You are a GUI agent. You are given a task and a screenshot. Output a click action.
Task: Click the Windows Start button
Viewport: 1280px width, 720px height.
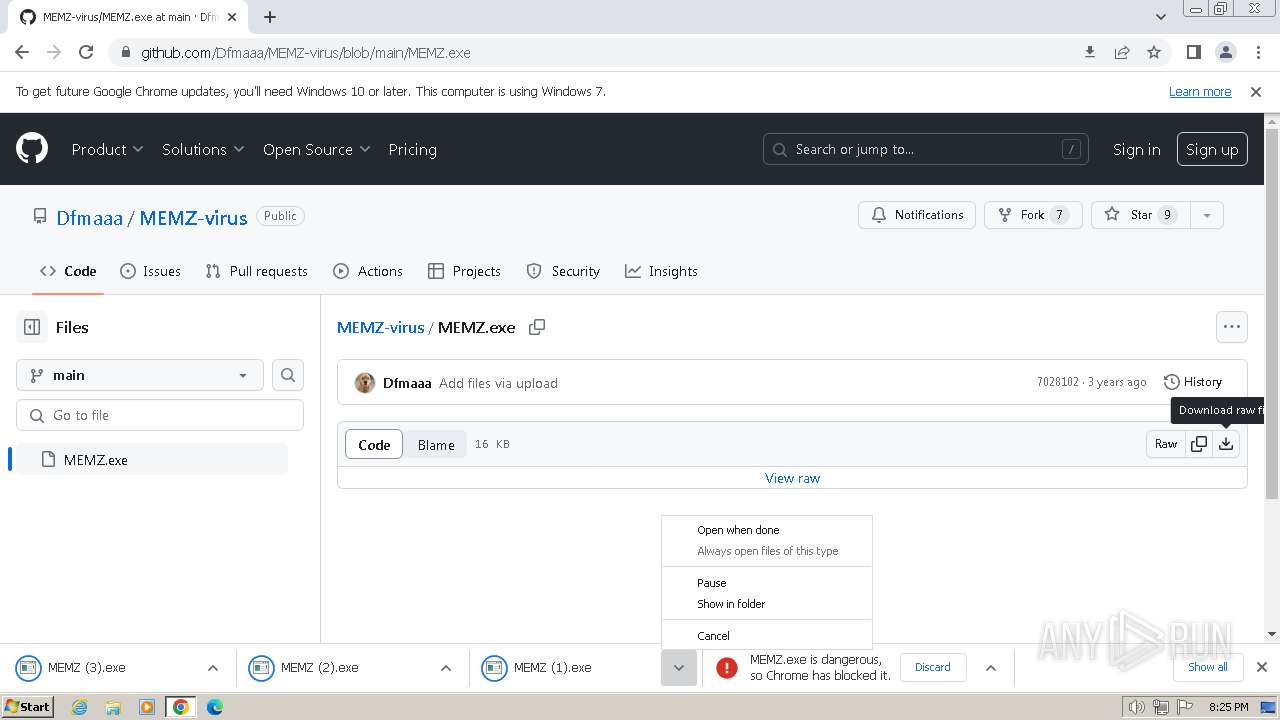[27, 707]
